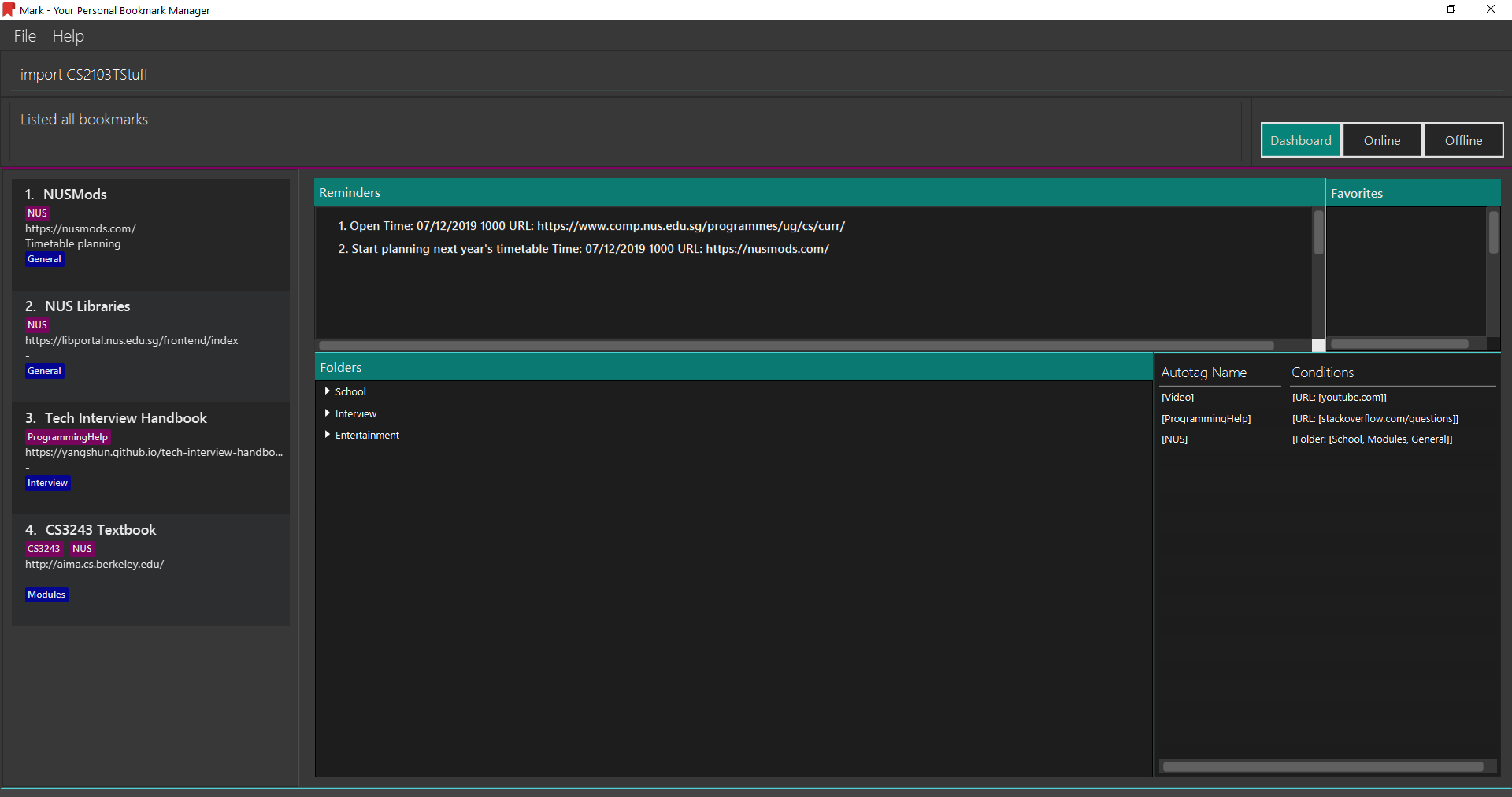Click the stackoverflow.com/questions condition cell

pyautogui.click(x=1375, y=419)
